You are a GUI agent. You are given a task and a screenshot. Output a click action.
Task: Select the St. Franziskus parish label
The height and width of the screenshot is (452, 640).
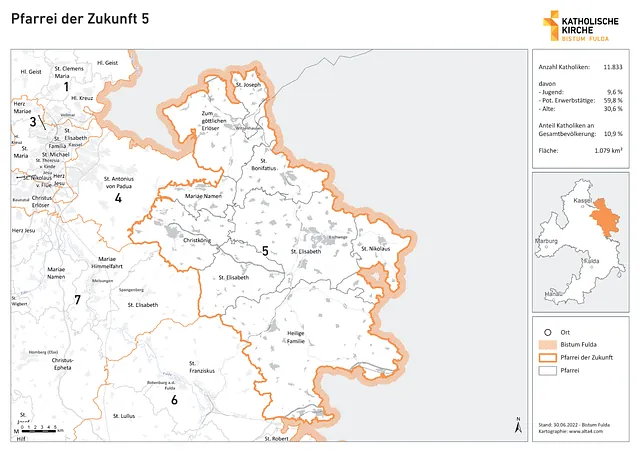click(x=201, y=367)
